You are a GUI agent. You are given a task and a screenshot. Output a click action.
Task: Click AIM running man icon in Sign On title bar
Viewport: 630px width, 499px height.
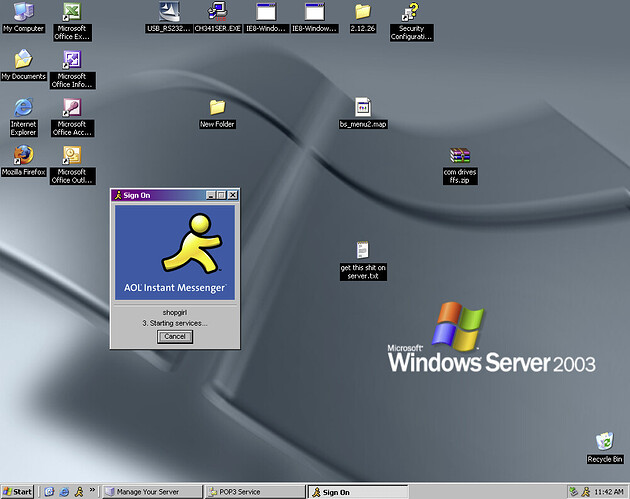(x=118, y=195)
